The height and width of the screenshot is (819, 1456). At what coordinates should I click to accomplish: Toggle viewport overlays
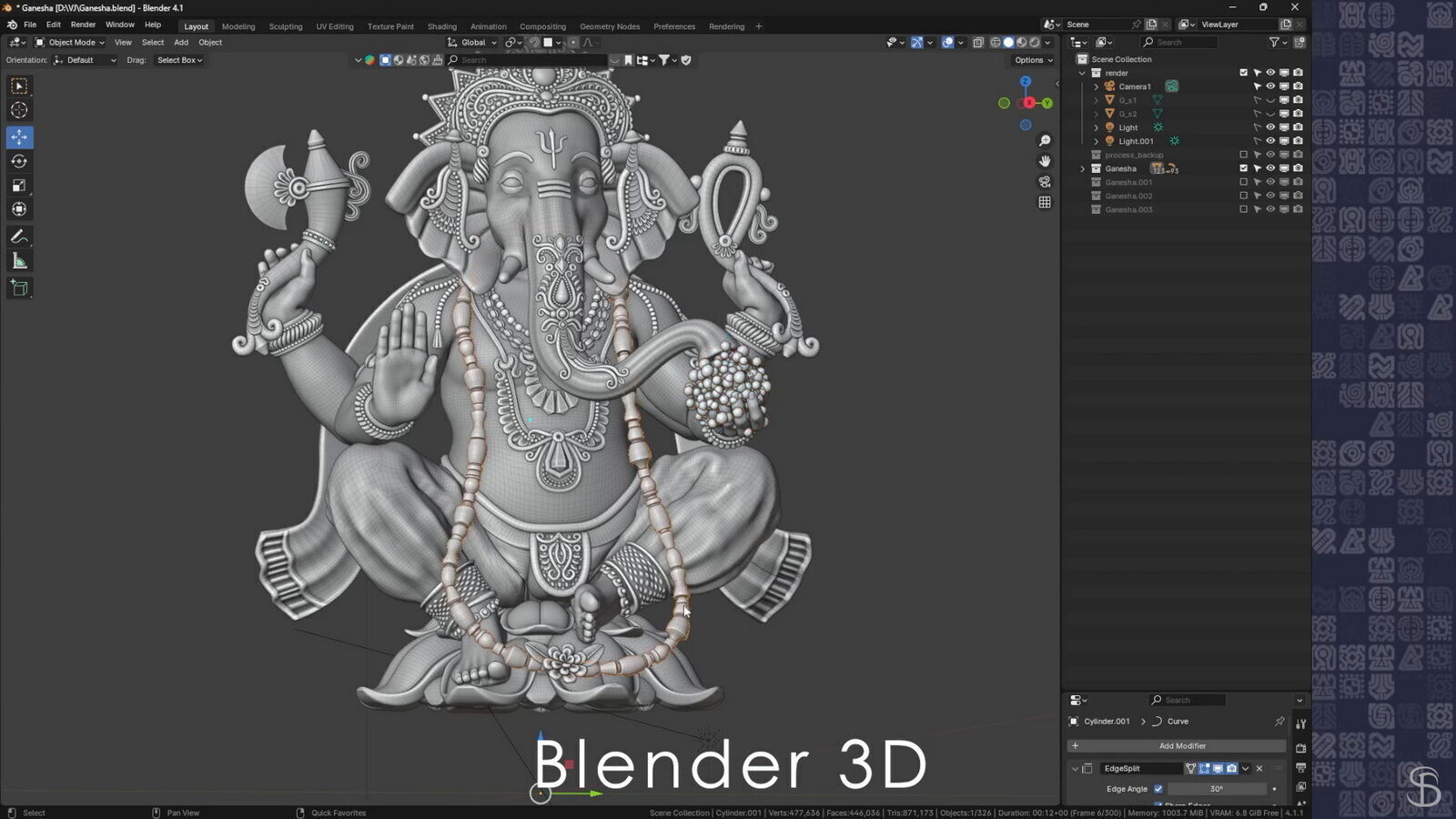click(x=947, y=42)
